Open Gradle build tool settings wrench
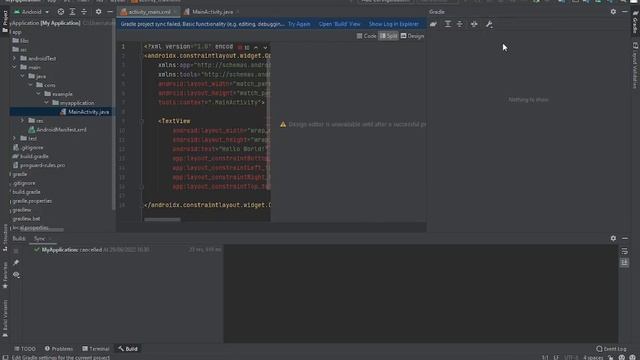The width and height of the screenshot is (640, 360). (489, 24)
